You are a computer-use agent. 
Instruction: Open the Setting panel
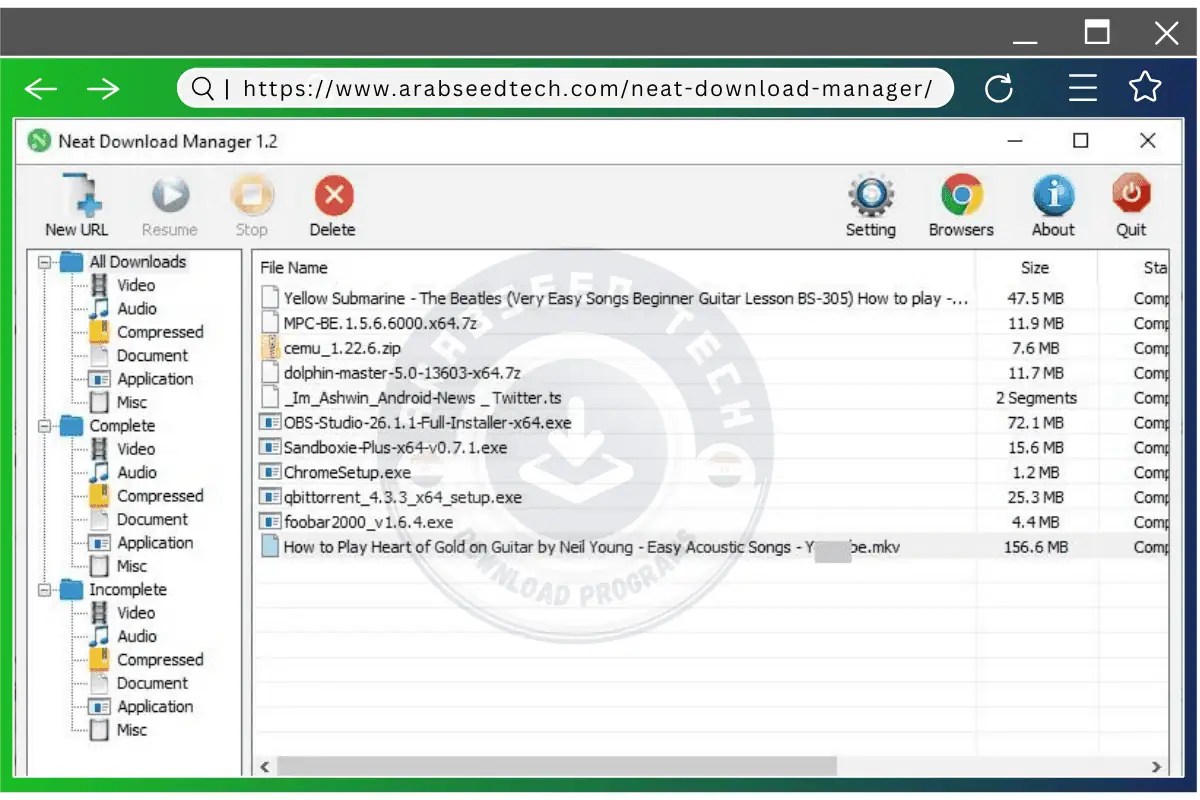870,197
